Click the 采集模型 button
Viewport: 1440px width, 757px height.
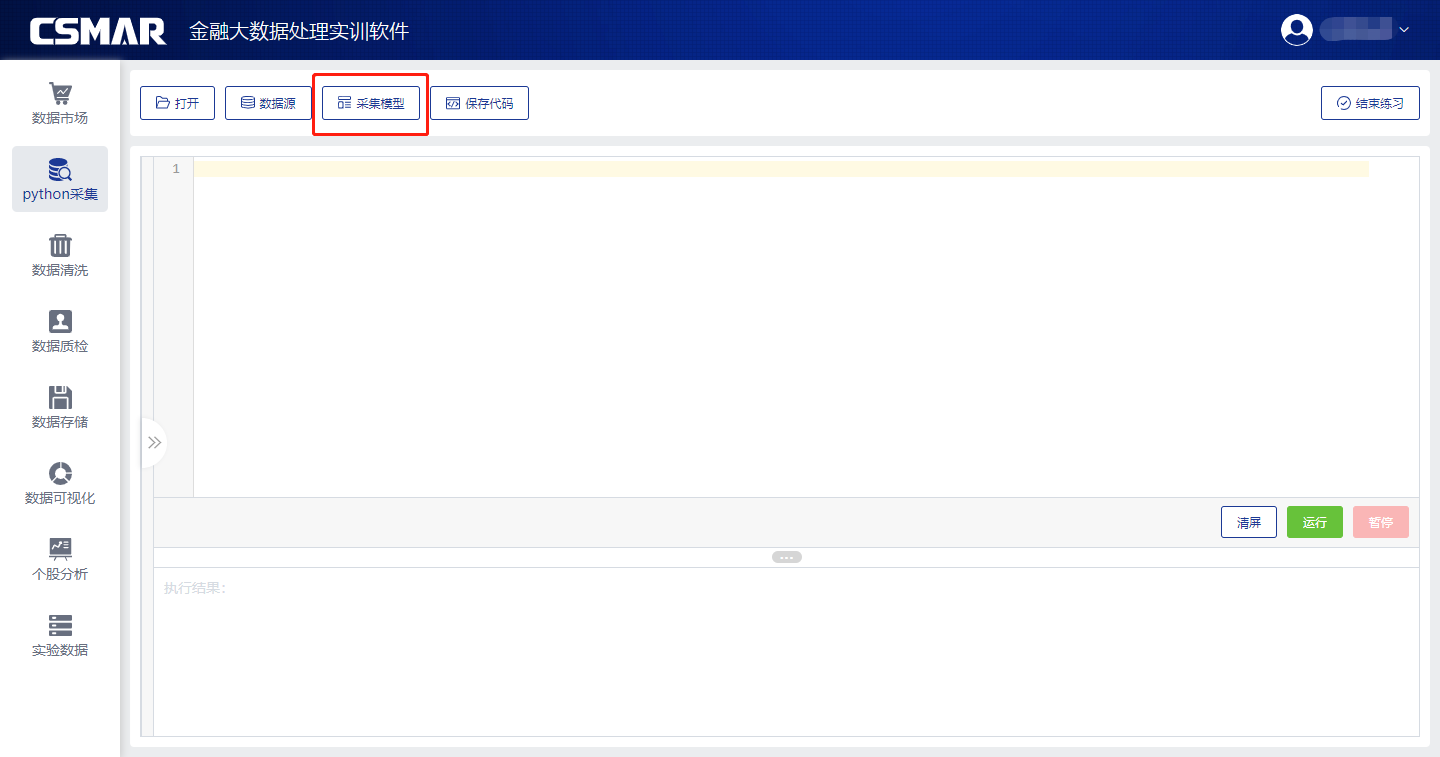tap(371, 103)
